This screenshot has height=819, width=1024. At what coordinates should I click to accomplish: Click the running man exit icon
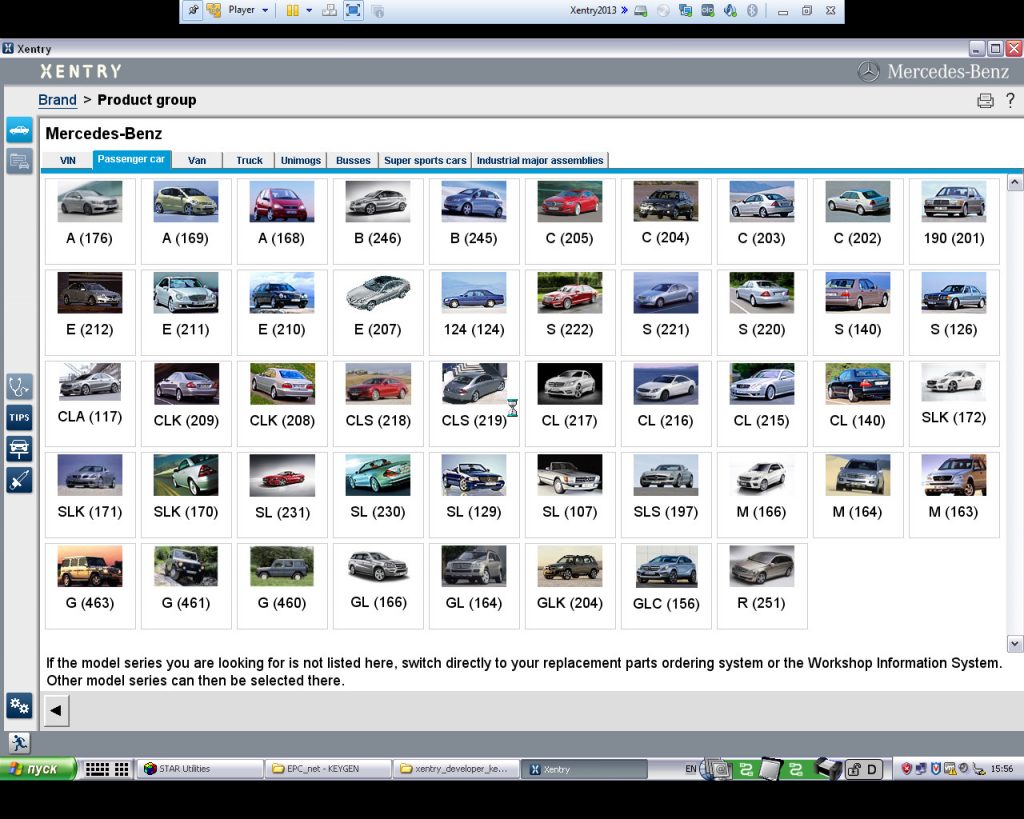[x=19, y=743]
